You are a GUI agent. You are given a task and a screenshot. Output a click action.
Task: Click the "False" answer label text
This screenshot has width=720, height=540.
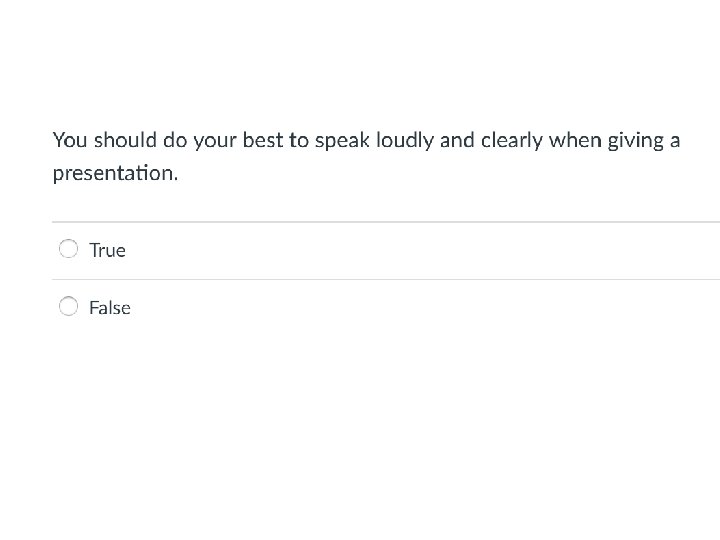coord(110,308)
